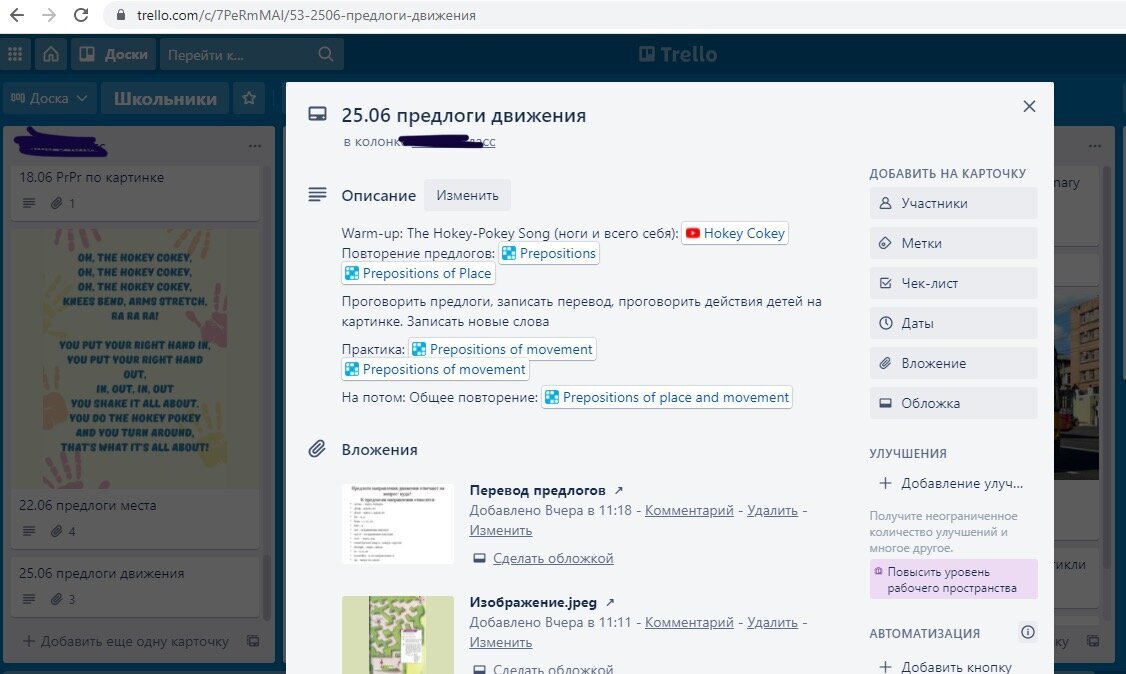The height and width of the screenshot is (674, 1126).
Task: Open card 25.06 предлоги движения in list
Action: click(x=134, y=586)
